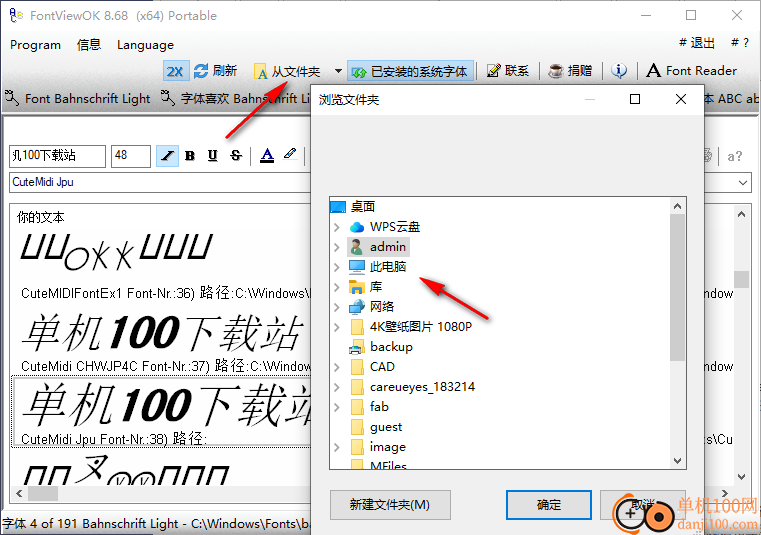Click font preview vertical scrollbar down arrow
The width and height of the screenshot is (761, 535).
click(742, 477)
